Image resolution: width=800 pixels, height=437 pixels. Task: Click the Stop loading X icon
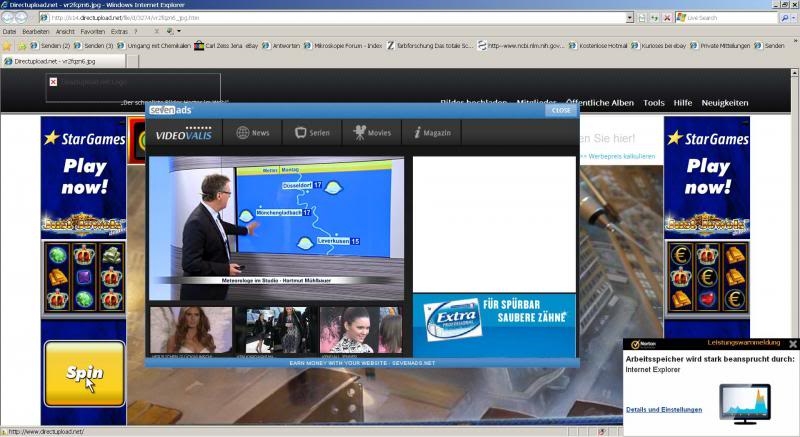(667, 18)
